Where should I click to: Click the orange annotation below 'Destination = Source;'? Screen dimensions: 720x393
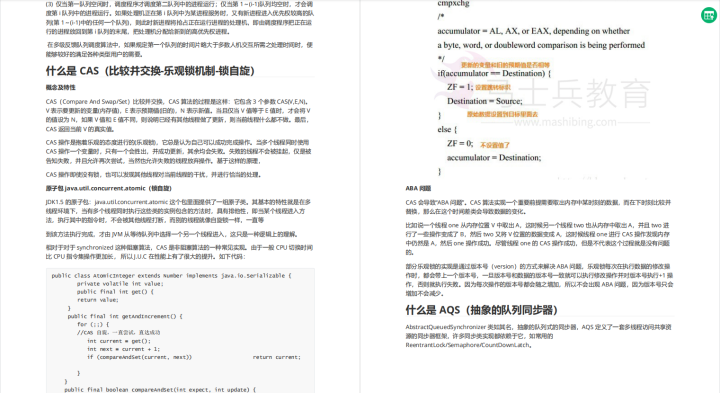[502, 114]
